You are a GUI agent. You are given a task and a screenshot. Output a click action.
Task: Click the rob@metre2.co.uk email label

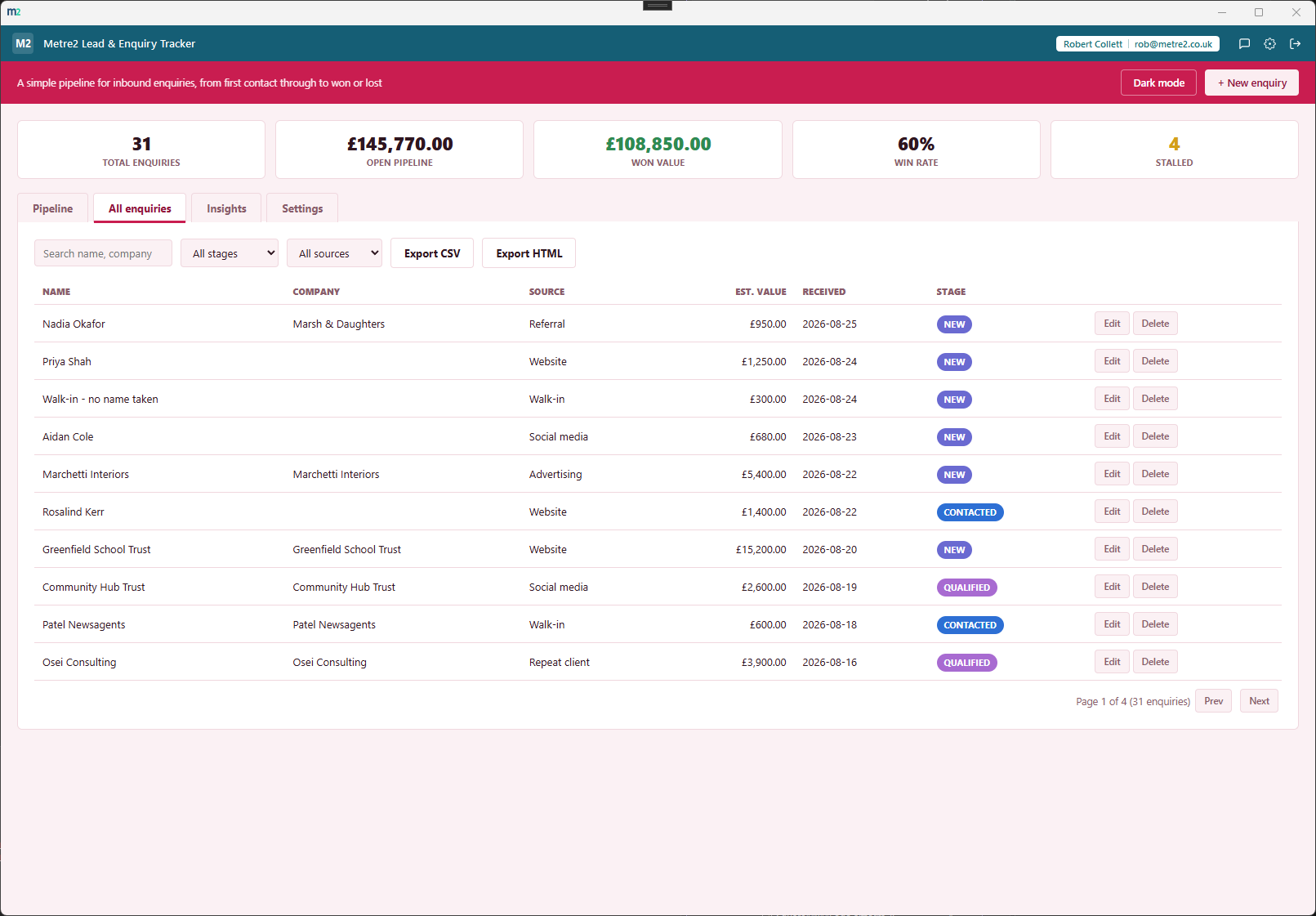1173,44
